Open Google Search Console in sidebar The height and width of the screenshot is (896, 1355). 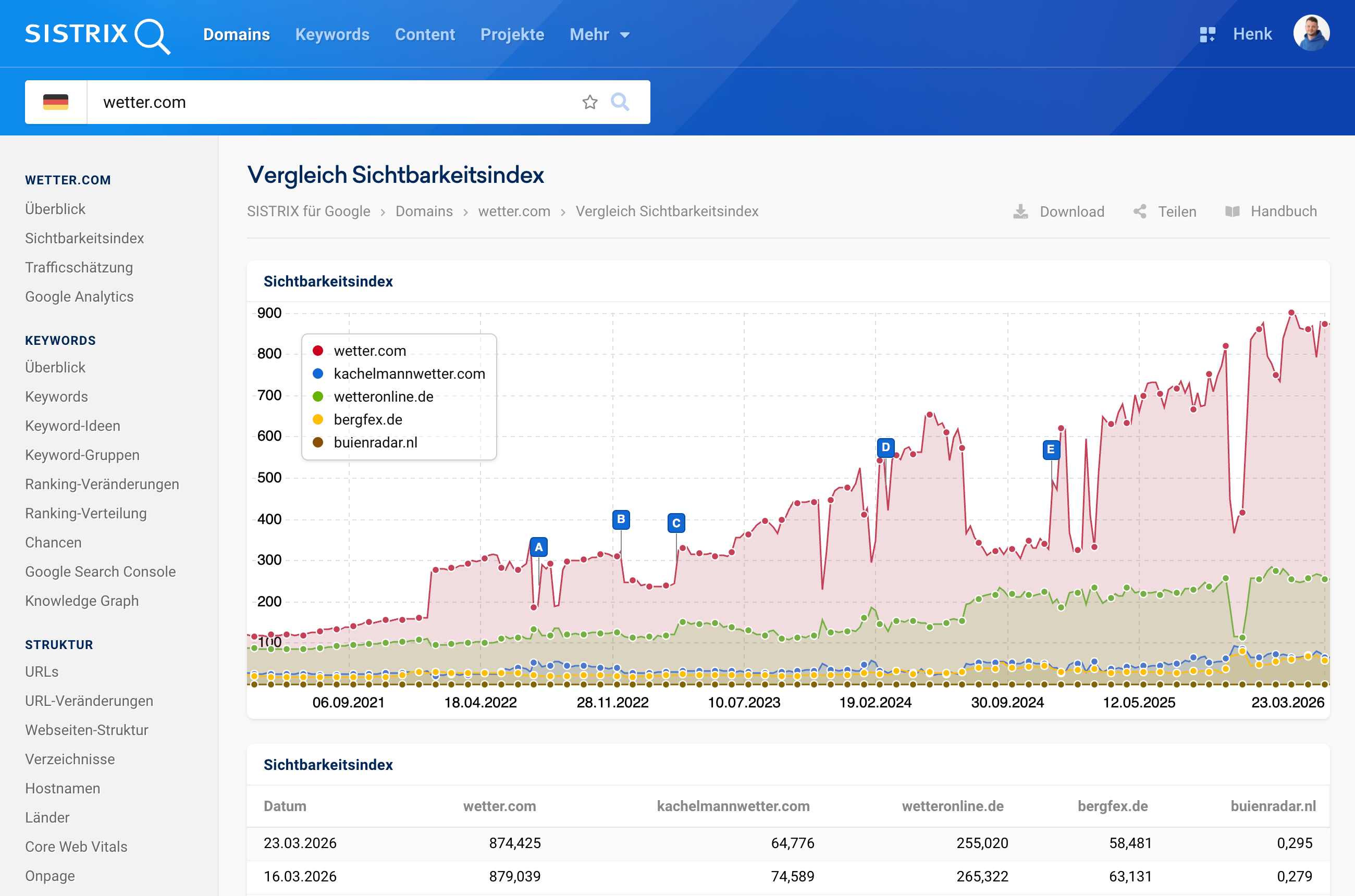click(x=101, y=571)
